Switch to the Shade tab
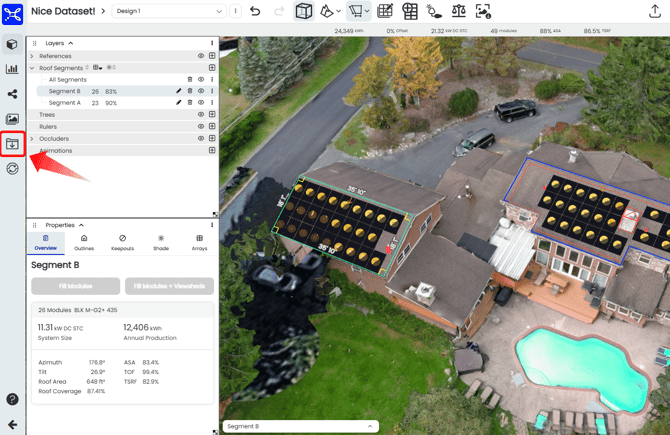The width and height of the screenshot is (670, 435). pos(161,243)
